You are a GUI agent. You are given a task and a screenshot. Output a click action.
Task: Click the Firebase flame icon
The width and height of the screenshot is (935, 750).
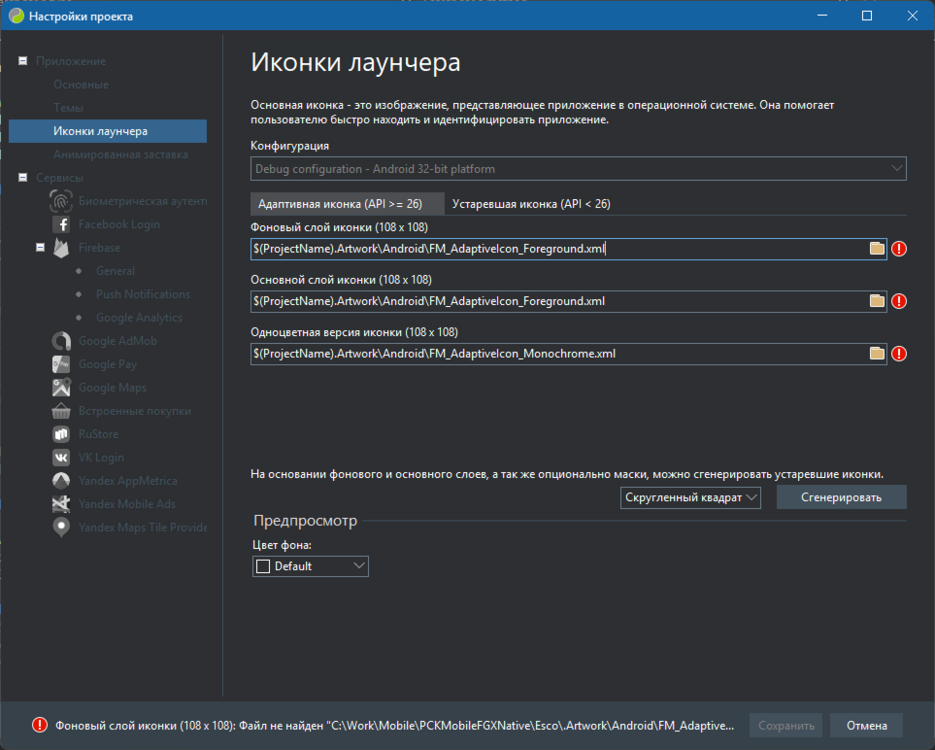61,247
